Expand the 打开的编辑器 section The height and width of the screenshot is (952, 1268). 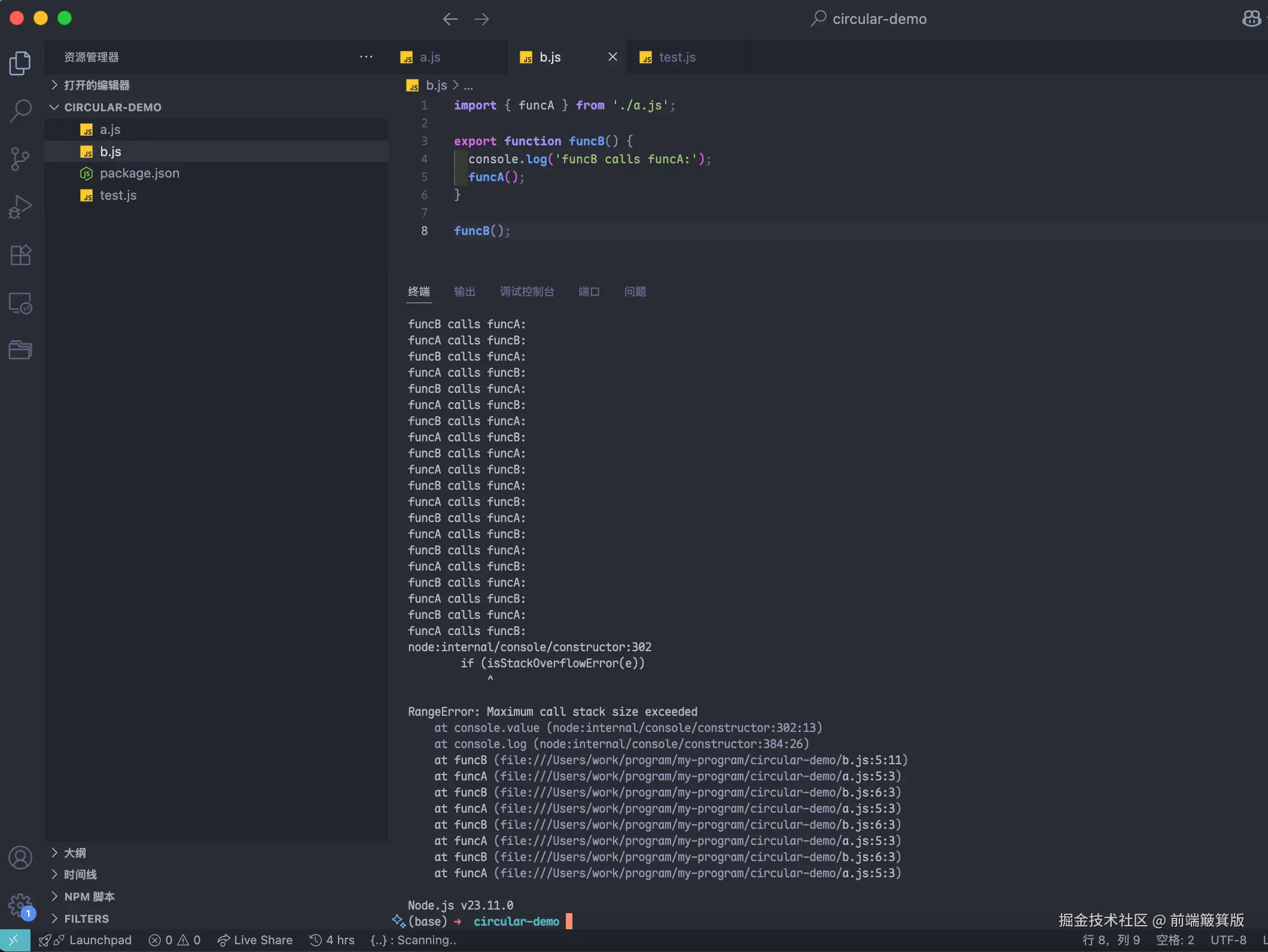coord(97,85)
